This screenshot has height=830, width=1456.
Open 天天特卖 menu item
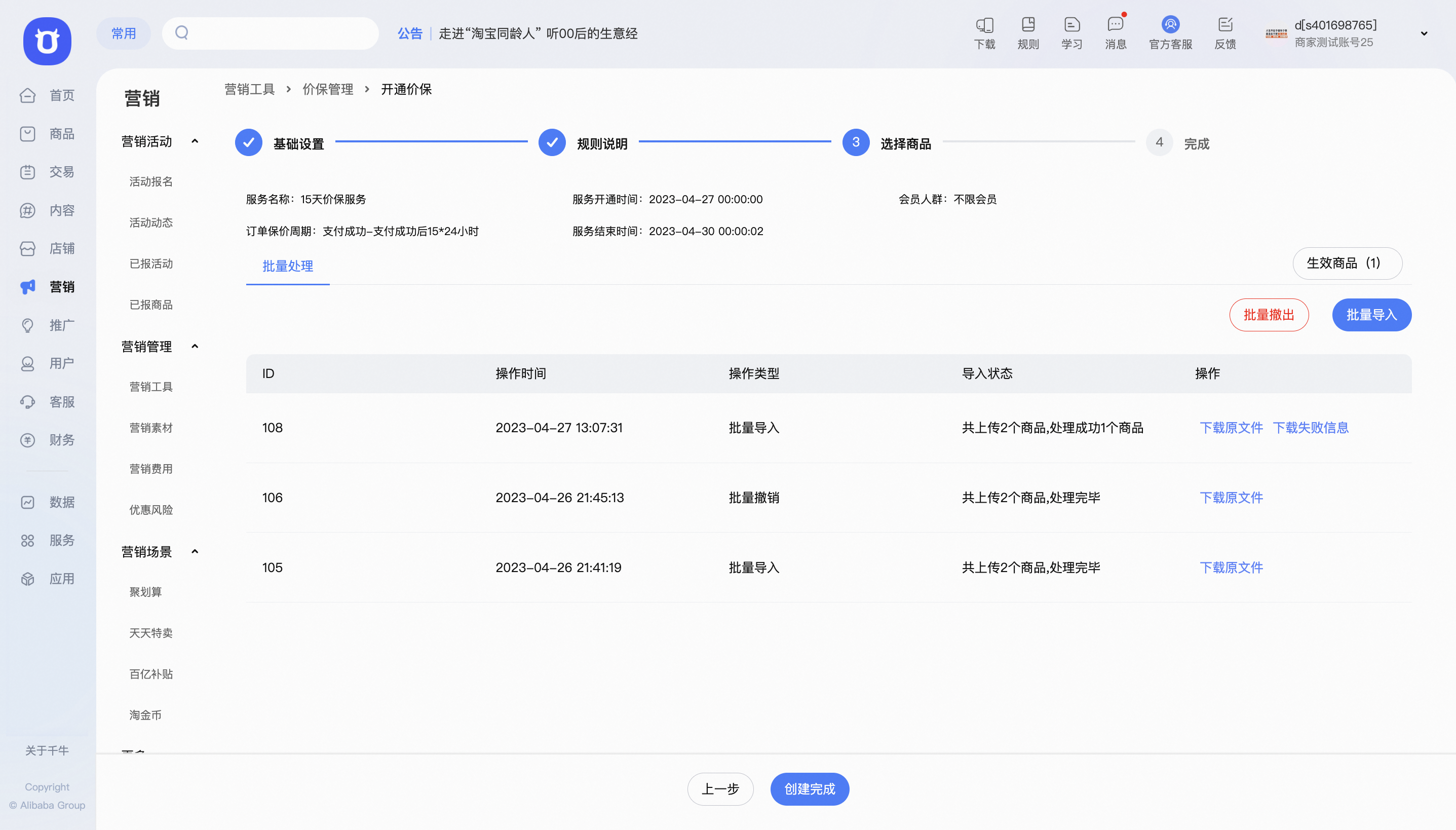tap(151, 633)
